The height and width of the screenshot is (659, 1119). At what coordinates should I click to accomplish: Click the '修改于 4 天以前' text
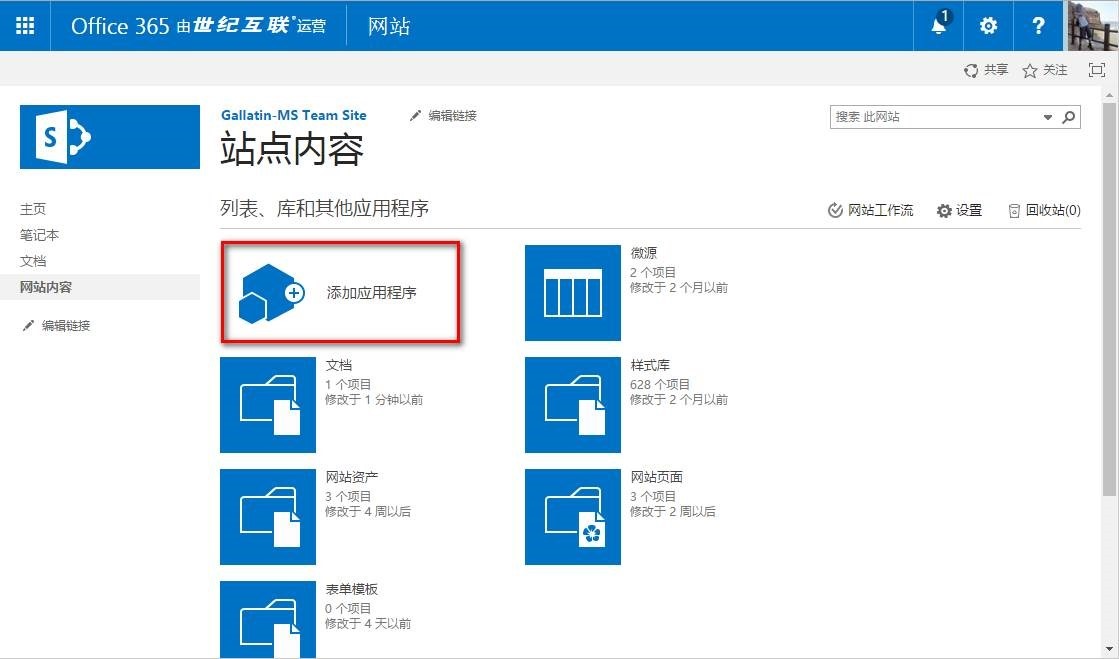(x=368, y=624)
